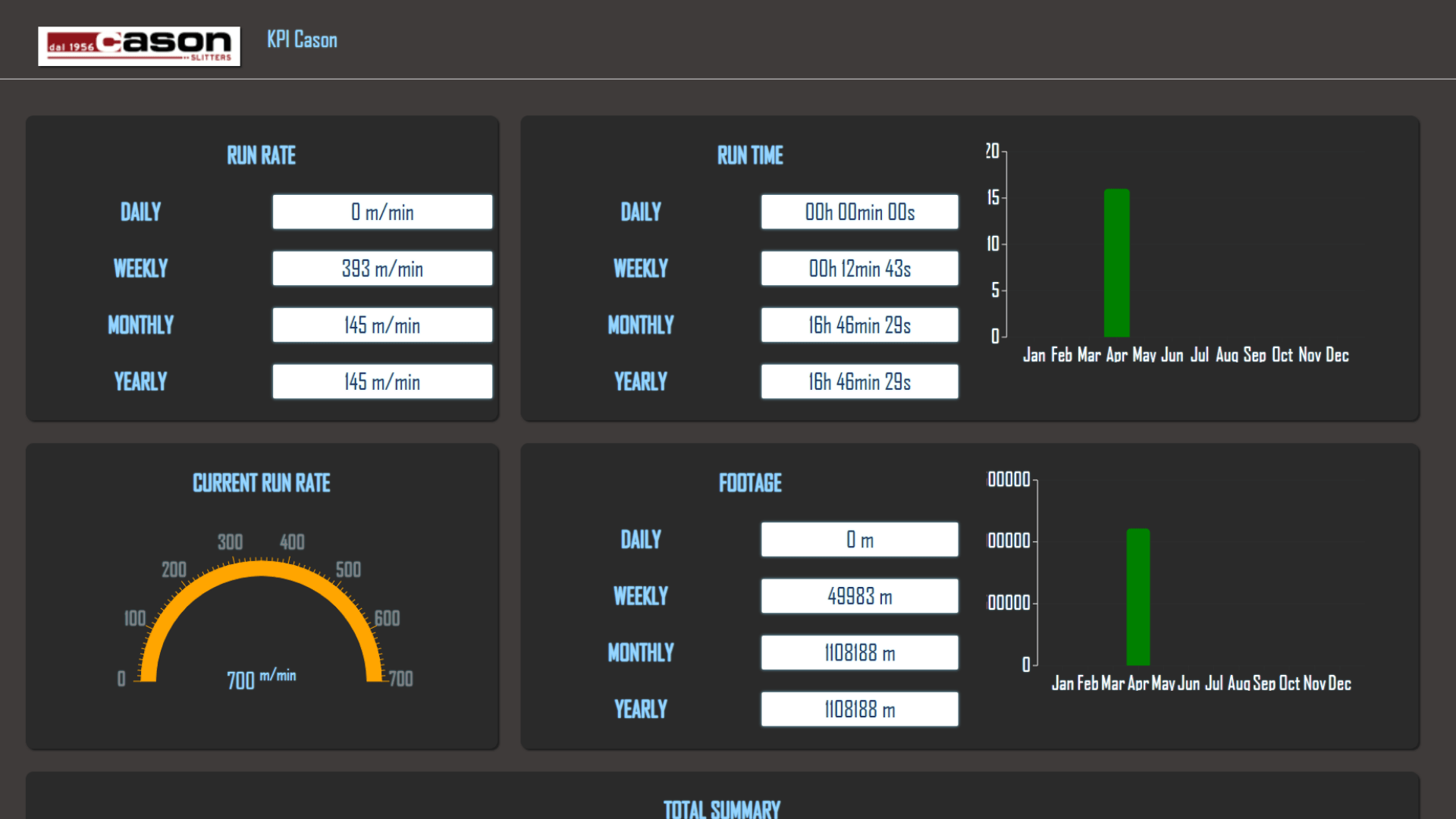Click weekly footage value 49983 m

click(x=859, y=596)
